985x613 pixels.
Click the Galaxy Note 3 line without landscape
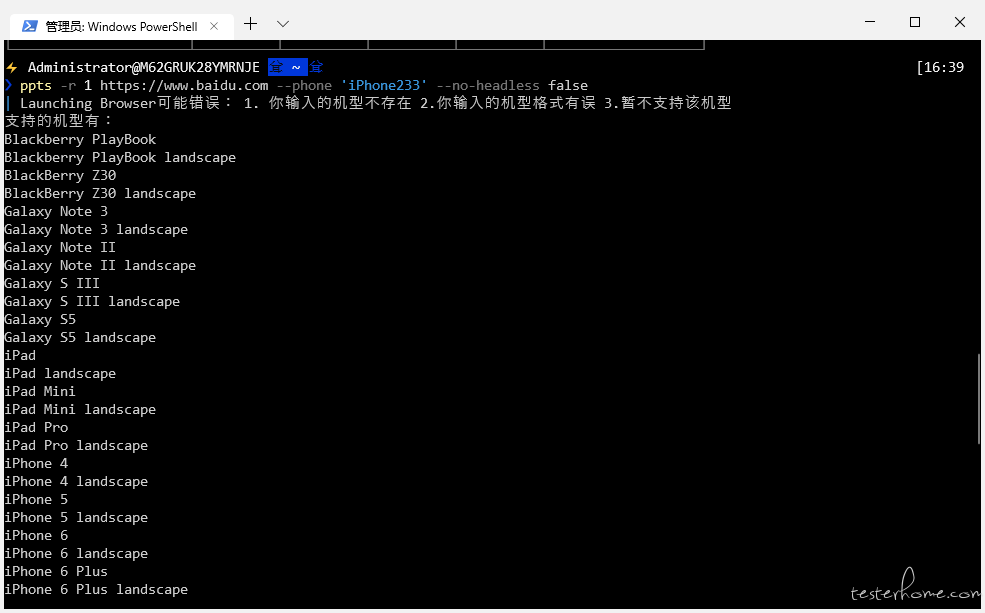click(56, 212)
